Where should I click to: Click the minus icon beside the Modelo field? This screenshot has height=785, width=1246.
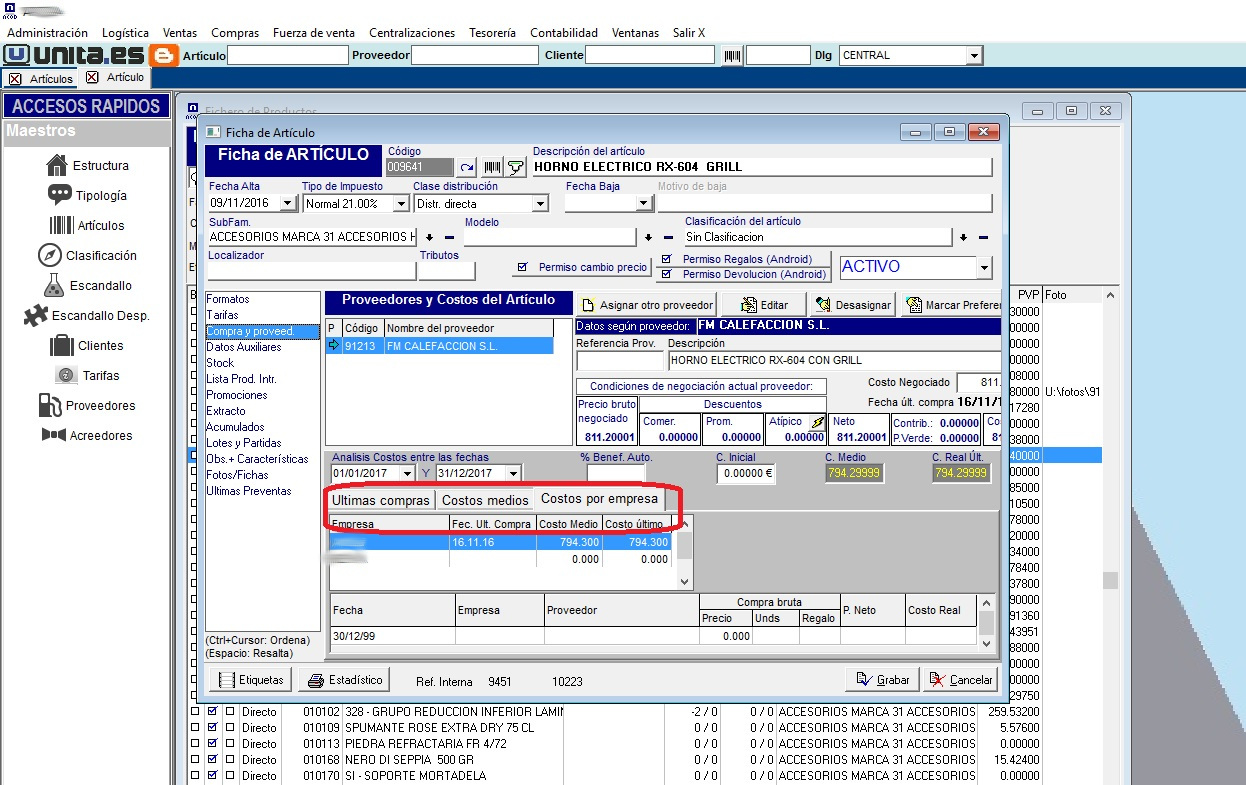tap(668, 238)
